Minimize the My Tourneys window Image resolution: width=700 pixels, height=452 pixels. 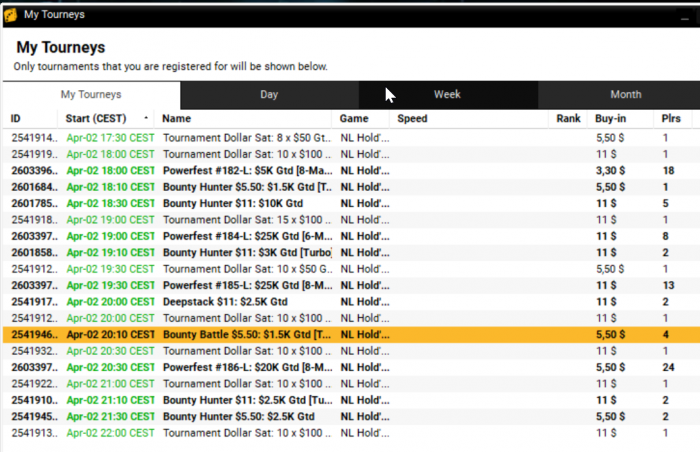point(681,14)
